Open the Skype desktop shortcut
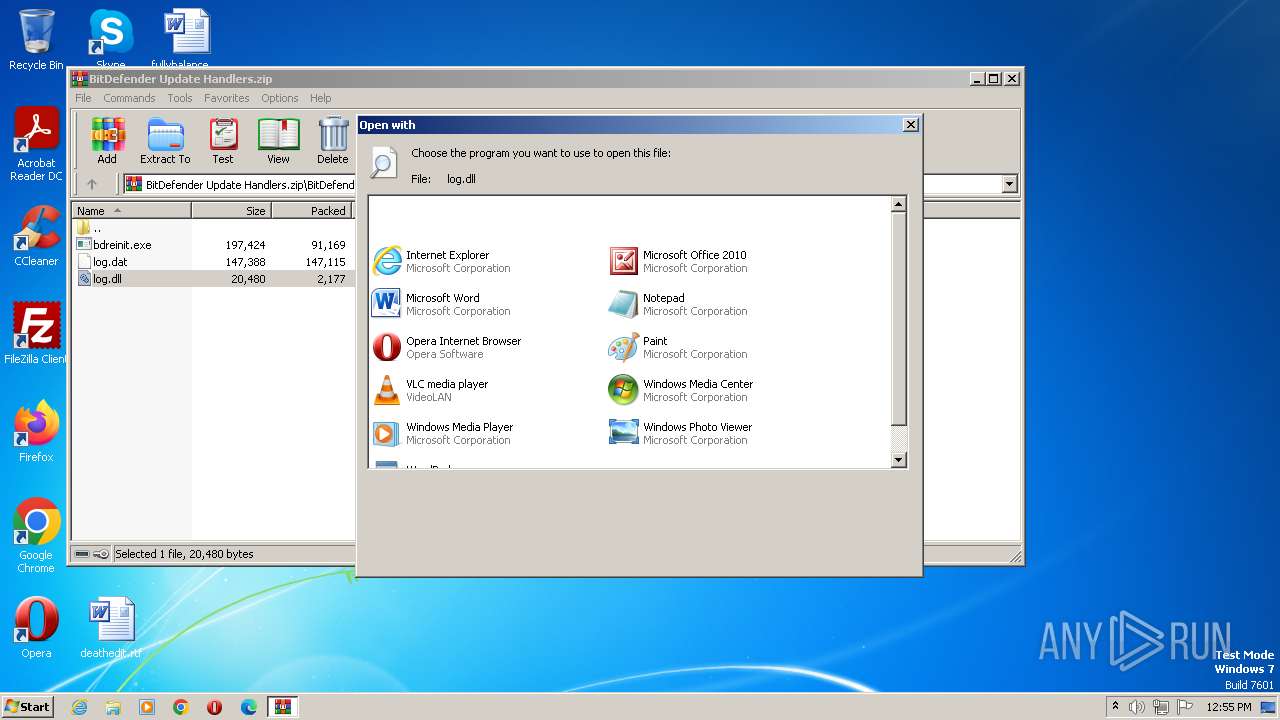1280x720 pixels. (110, 39)
